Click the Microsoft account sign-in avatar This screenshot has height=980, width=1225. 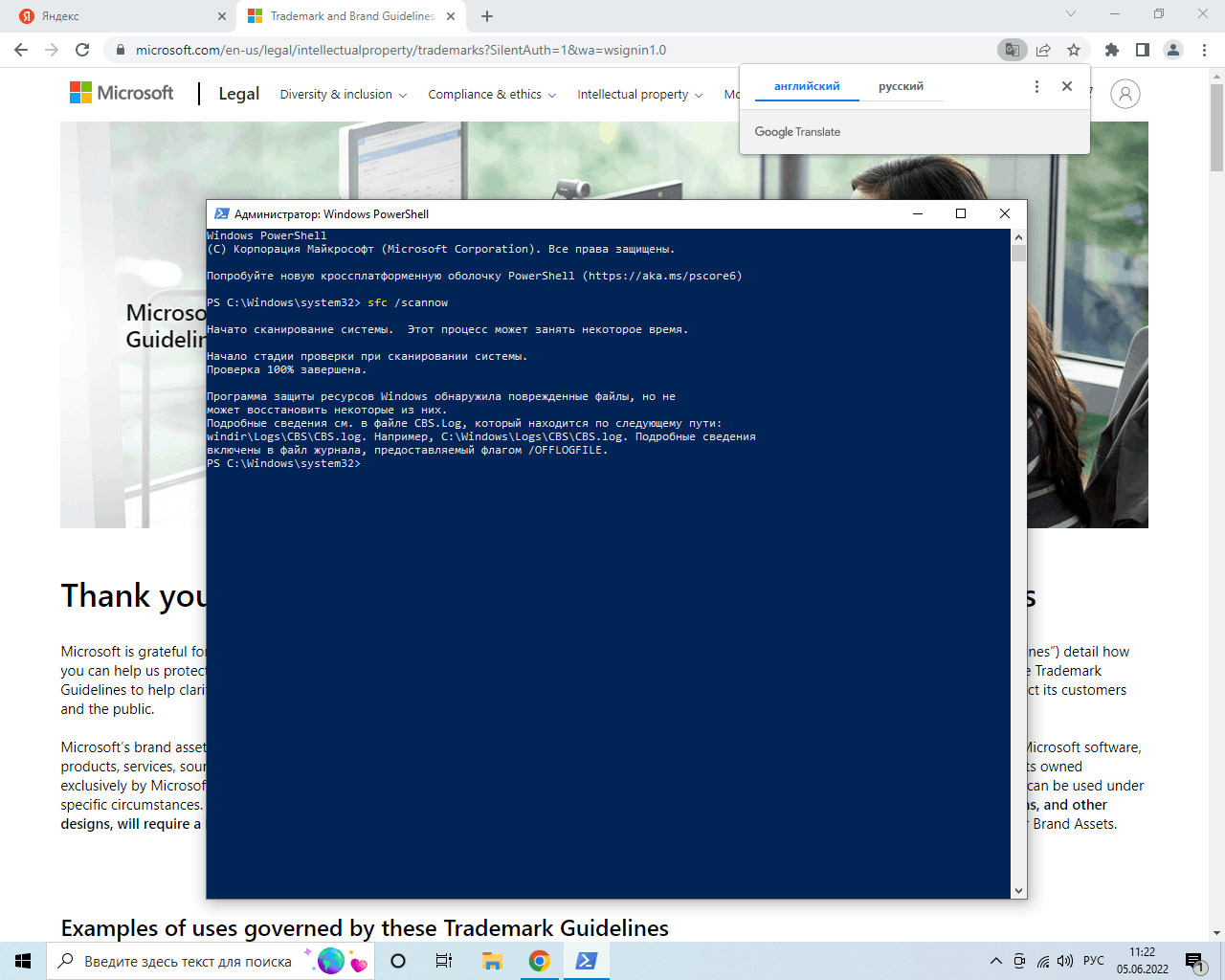(x=1125, y=94)
